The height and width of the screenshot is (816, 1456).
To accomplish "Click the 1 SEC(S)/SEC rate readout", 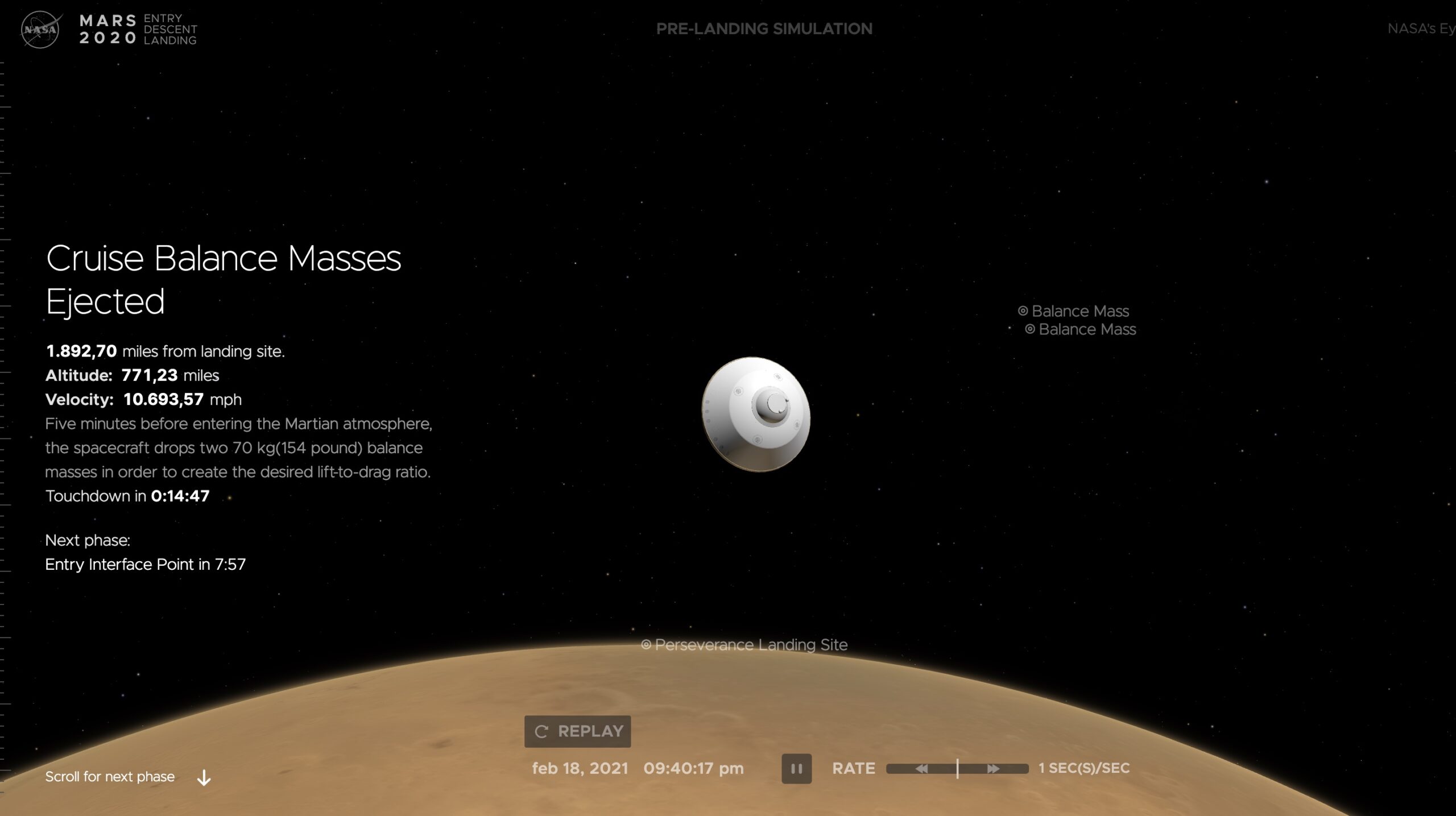I will pyautogui.click(x=1083, y=768).
